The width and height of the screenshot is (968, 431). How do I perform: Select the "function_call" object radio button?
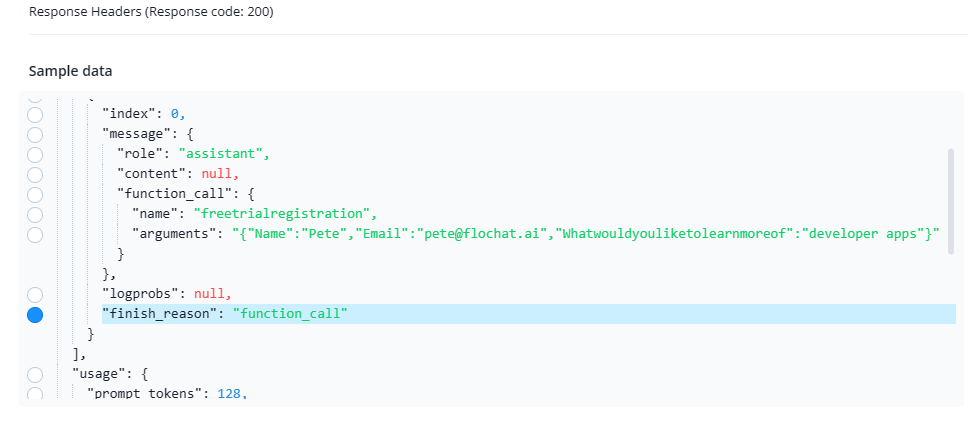(x=35, y=194)
